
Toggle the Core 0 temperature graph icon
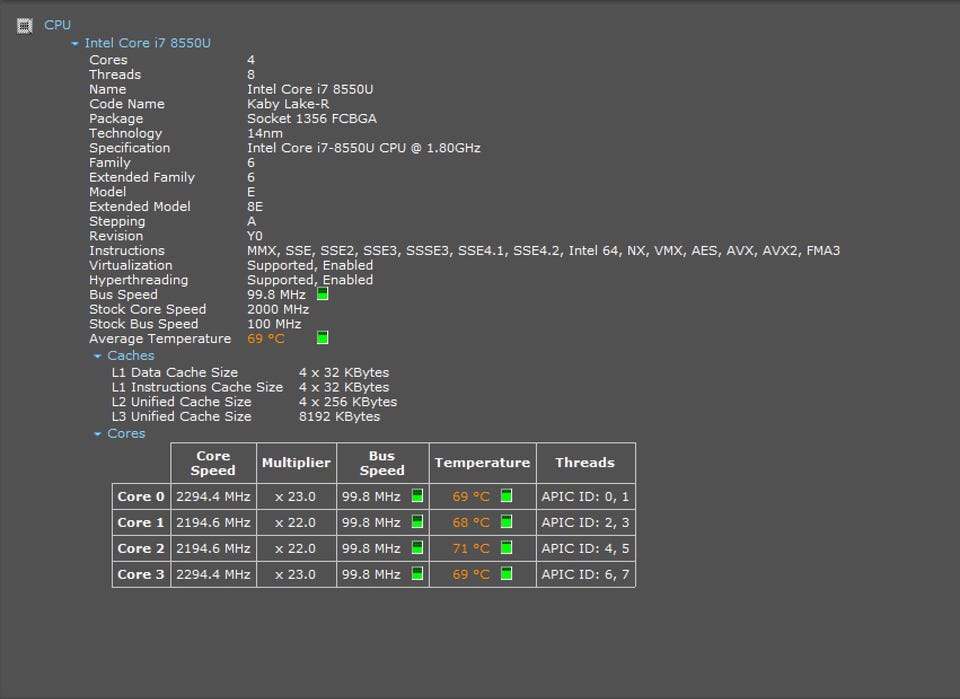[506, 496]
